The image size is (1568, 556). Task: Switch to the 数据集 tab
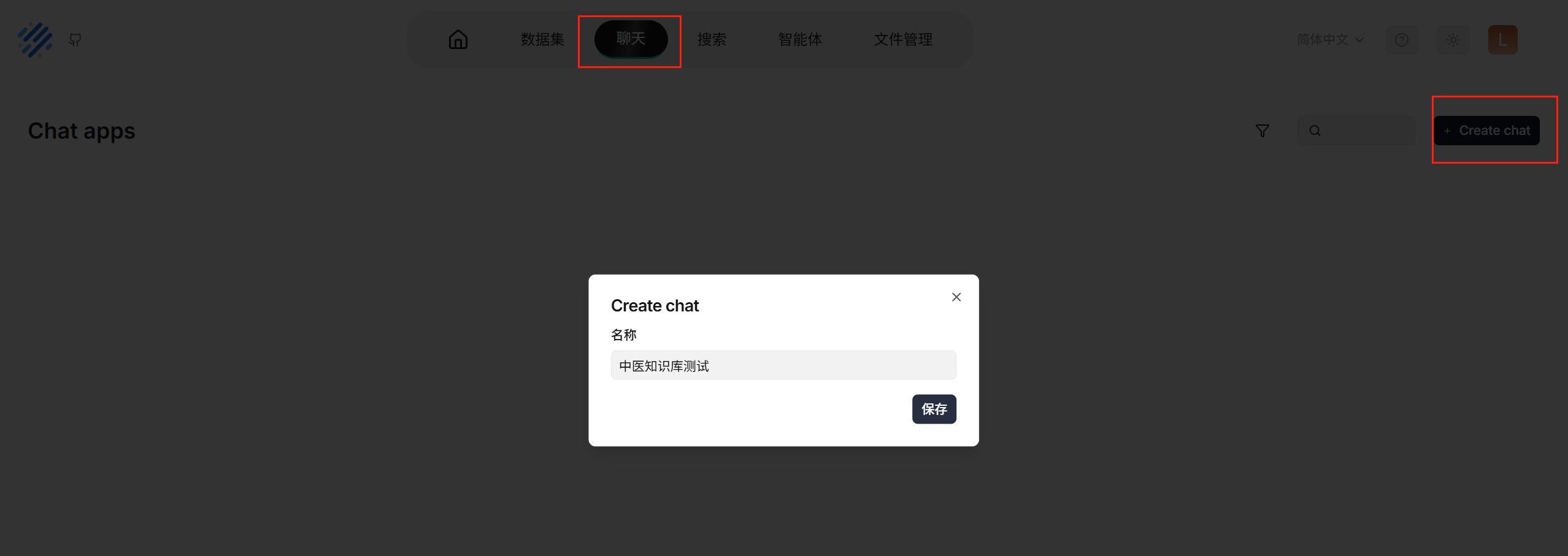tap(542, 40)
